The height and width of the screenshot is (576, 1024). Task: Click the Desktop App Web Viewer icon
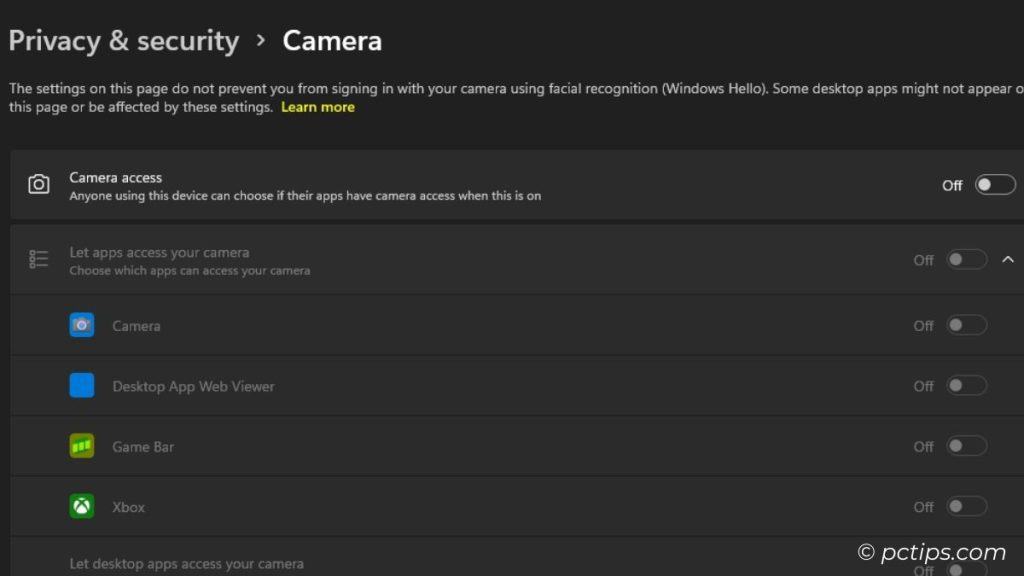82,385
